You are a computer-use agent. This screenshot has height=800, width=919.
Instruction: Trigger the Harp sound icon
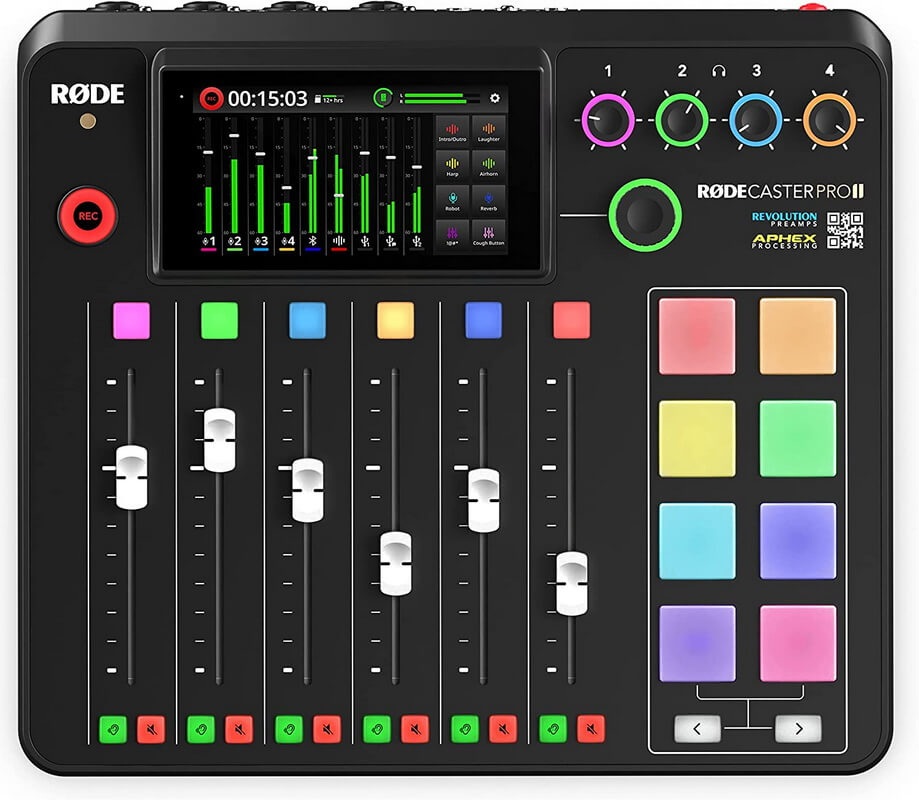pyautogui.click(x=453, y=164)
